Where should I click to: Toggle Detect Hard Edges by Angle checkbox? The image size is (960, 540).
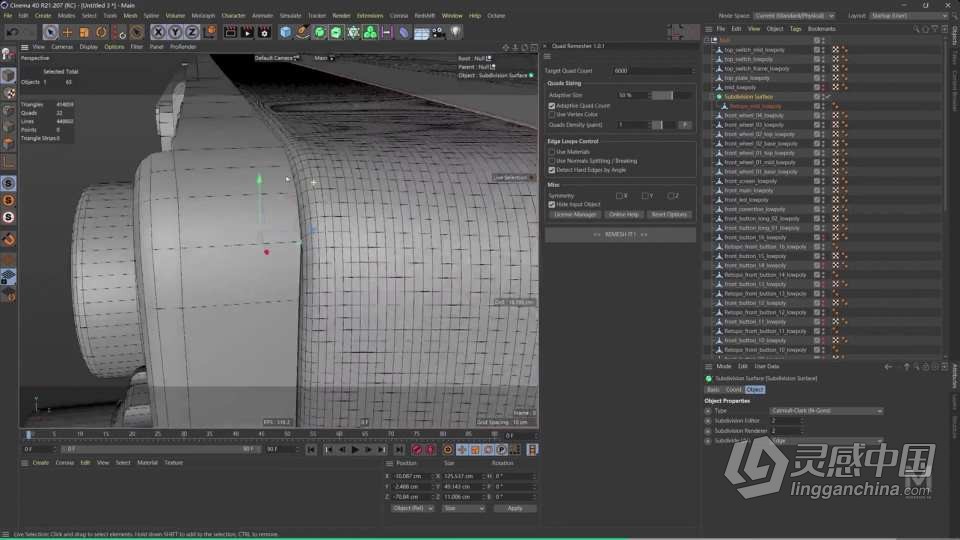tap(552, 170)
